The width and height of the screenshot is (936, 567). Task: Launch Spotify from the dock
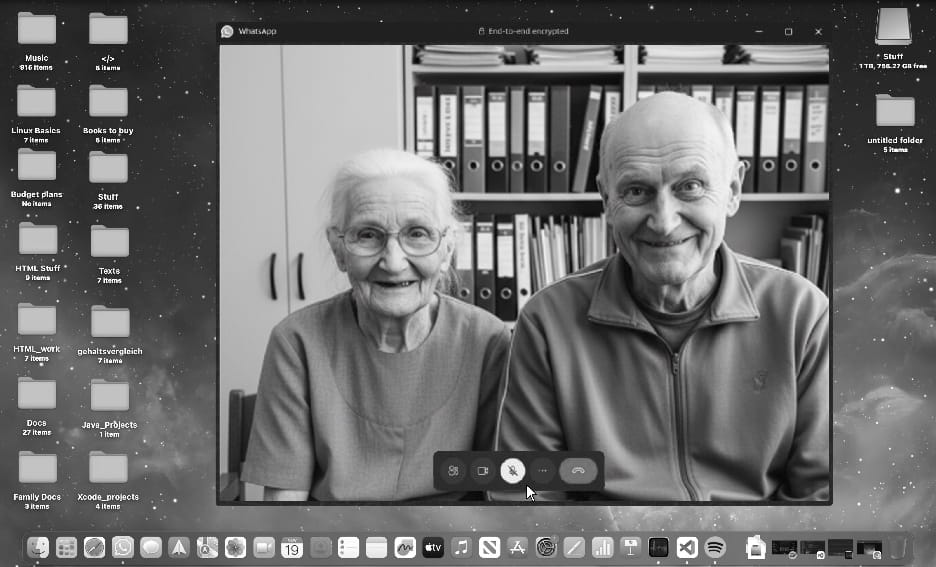(715, 547)
